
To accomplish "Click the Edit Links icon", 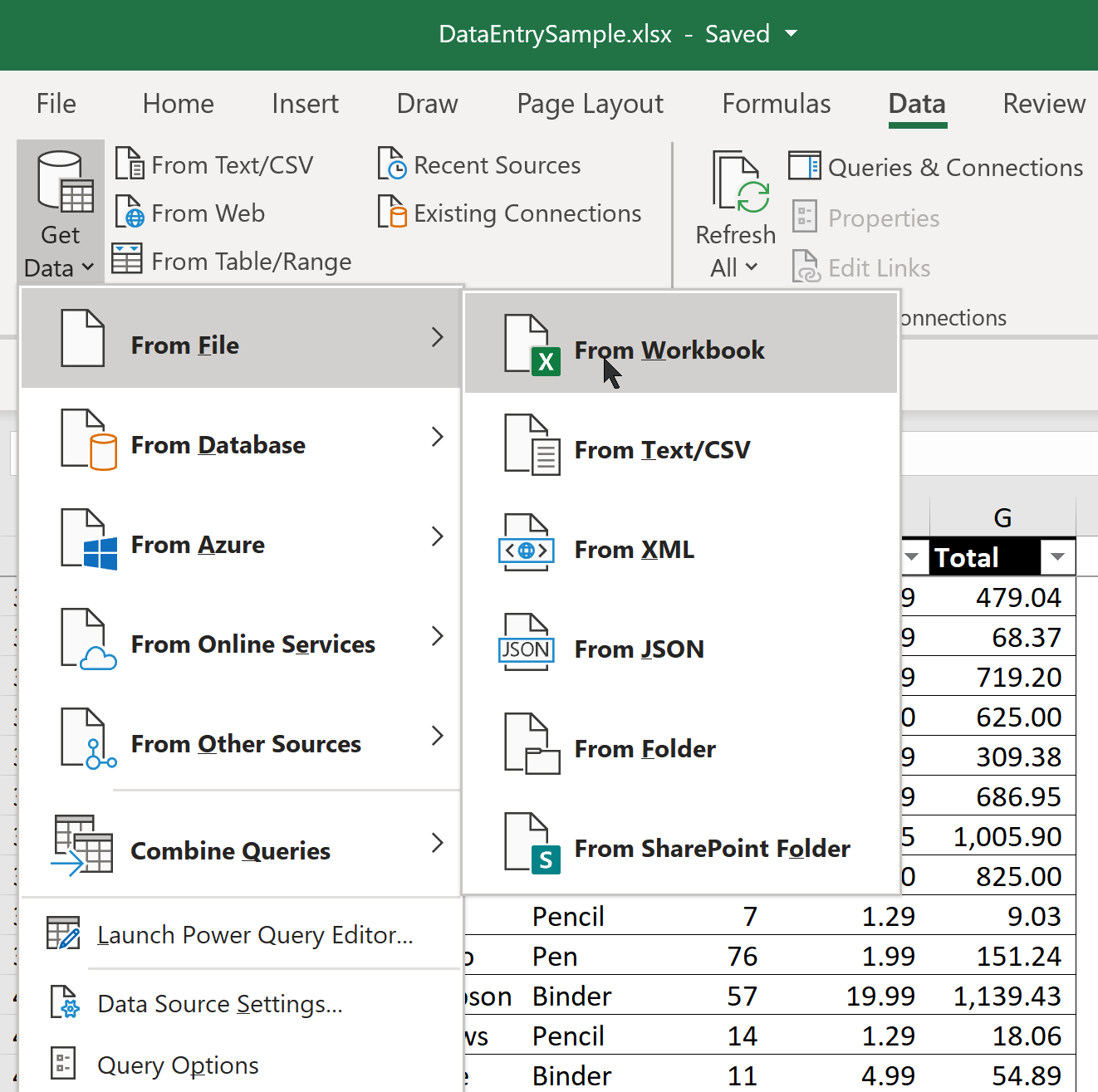I will (x=806, y=267).
